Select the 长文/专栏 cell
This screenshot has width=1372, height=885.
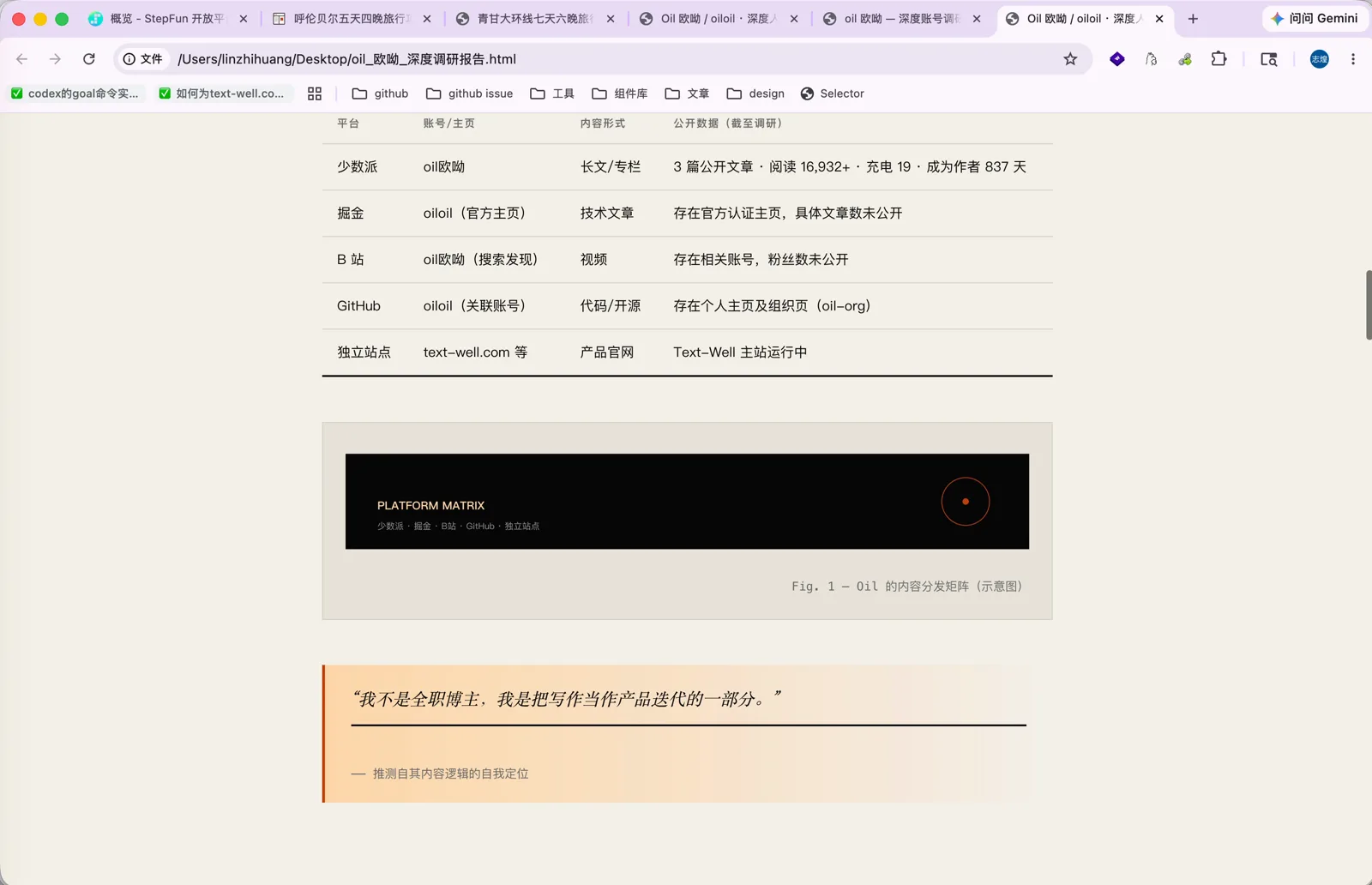tap(611, 166)
